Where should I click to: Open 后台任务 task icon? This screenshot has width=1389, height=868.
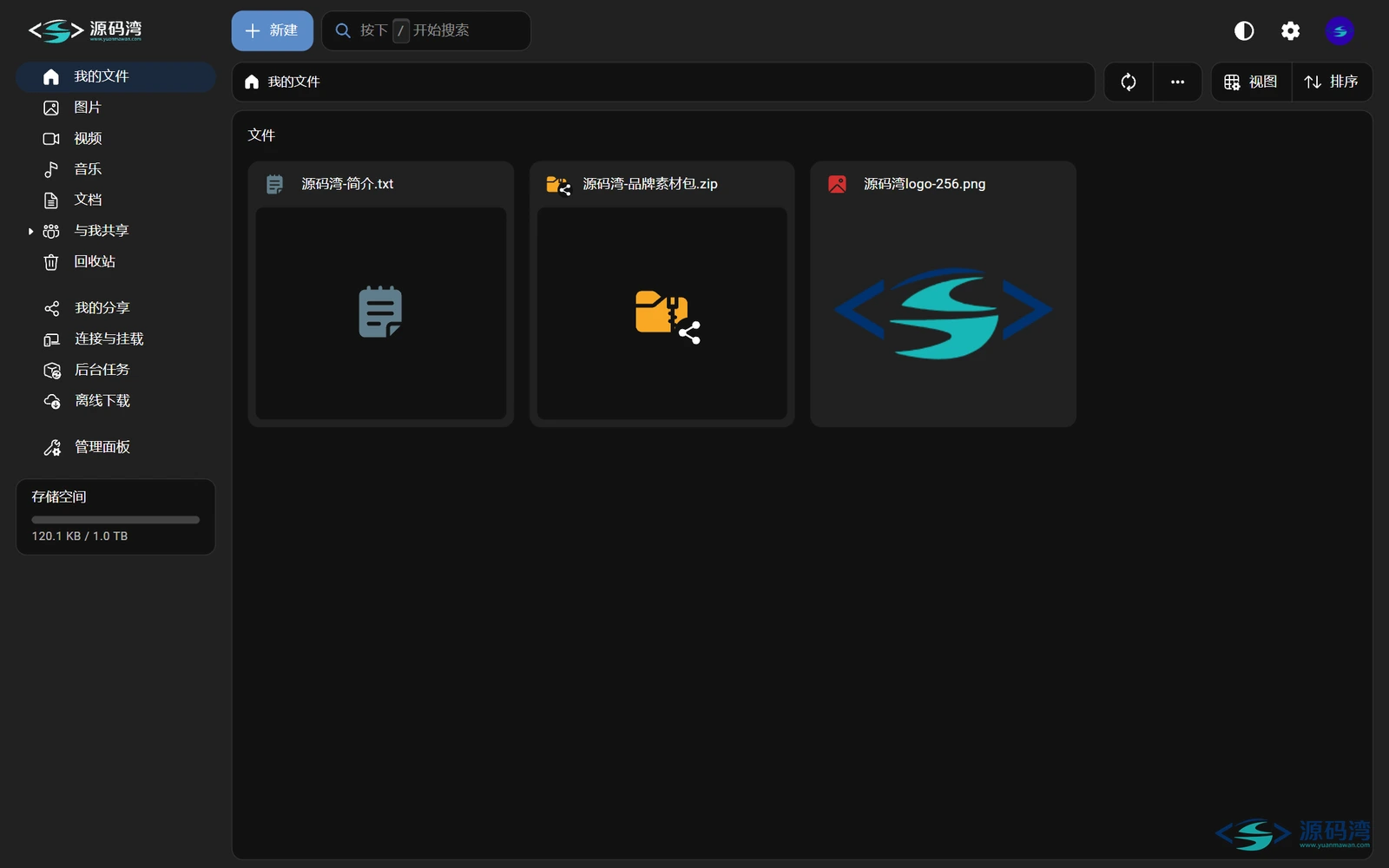(x=52, y=371)
